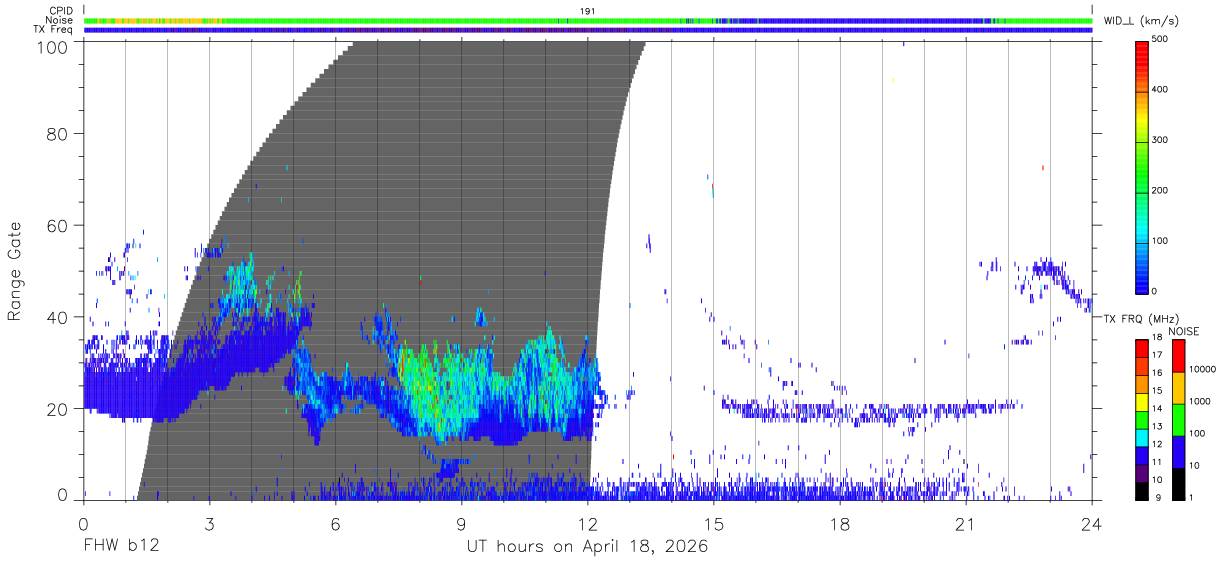Click the 1000 label on noise colorbar
Screen dimensions: 1228x567
click(x=1200, y=401)
